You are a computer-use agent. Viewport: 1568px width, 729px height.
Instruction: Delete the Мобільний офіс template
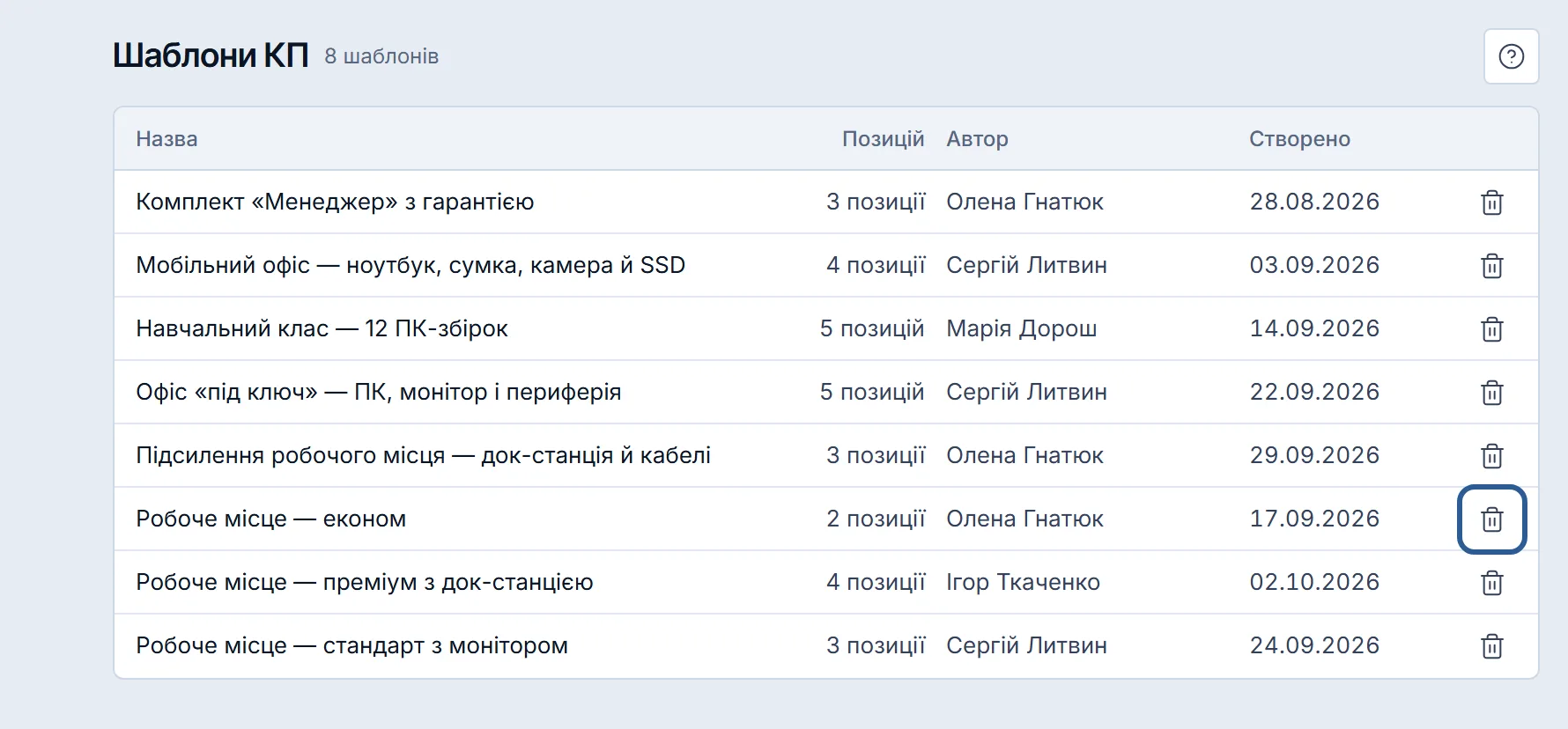click(x=1491, y=266)
